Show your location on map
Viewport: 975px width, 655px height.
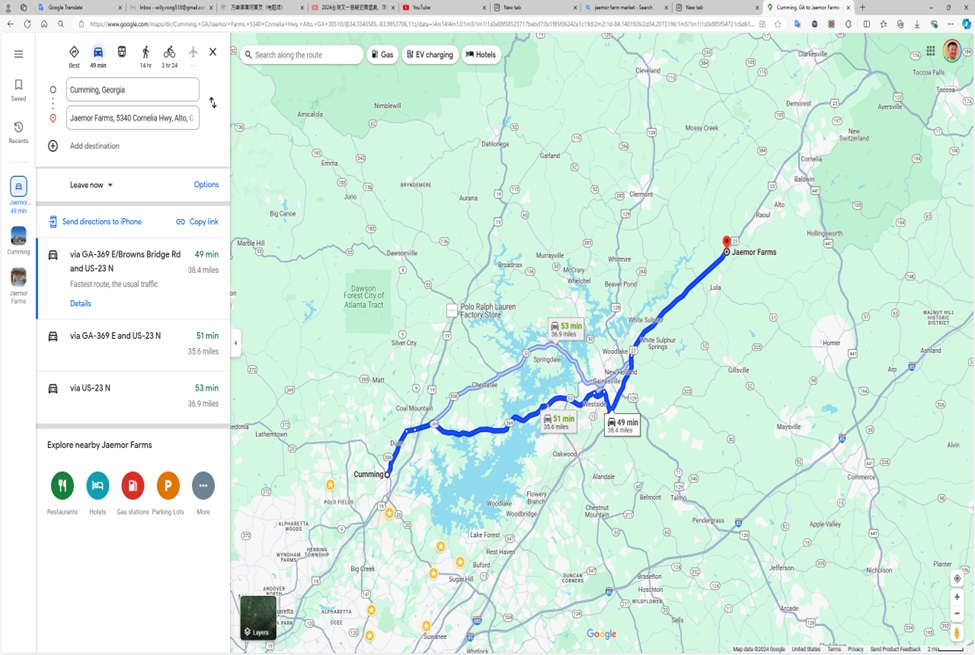[x=957, y=578]
